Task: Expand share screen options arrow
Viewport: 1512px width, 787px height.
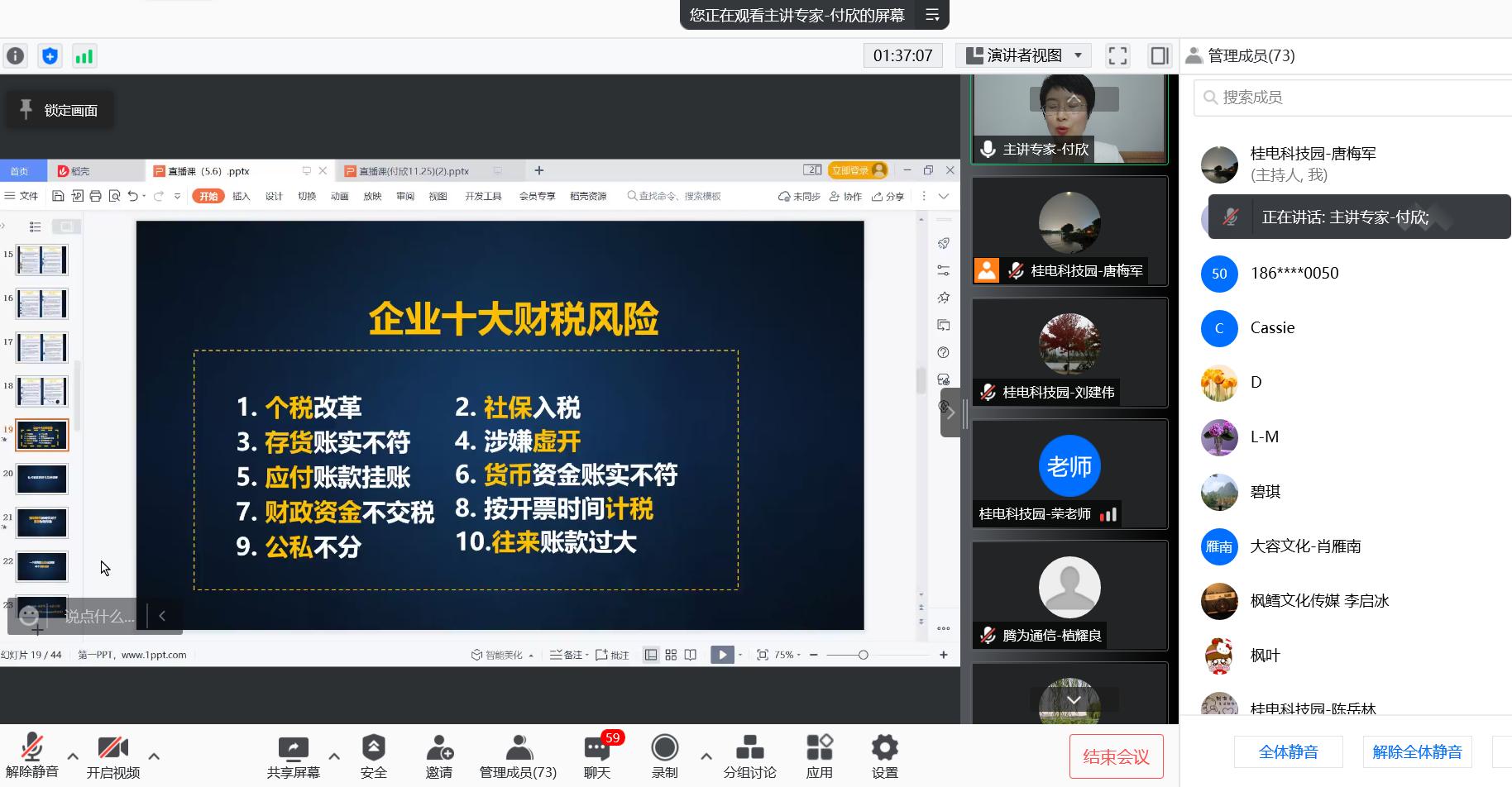Action: [x=334, y=756]
